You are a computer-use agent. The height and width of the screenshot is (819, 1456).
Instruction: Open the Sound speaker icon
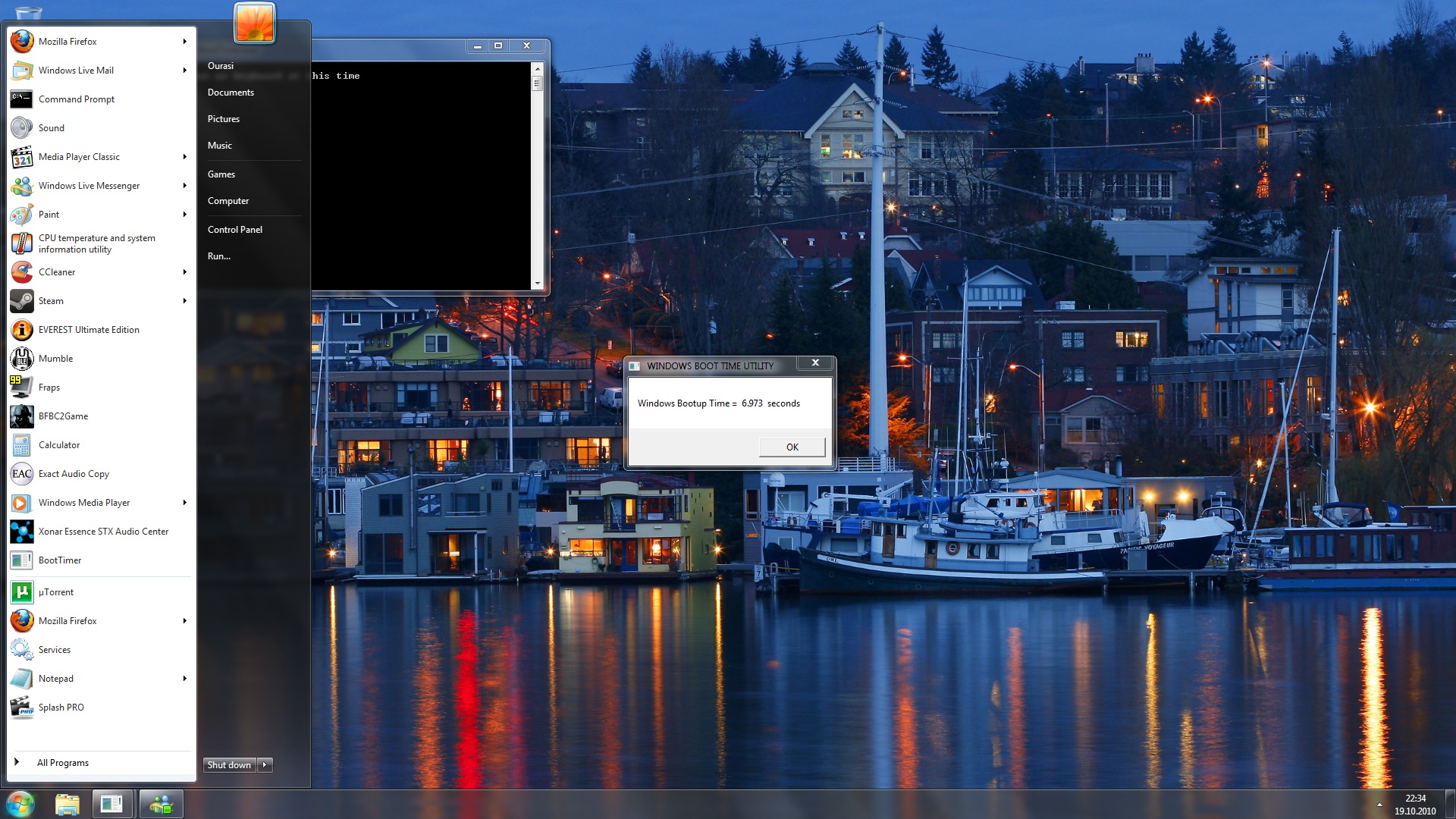(x=22, y=128)
